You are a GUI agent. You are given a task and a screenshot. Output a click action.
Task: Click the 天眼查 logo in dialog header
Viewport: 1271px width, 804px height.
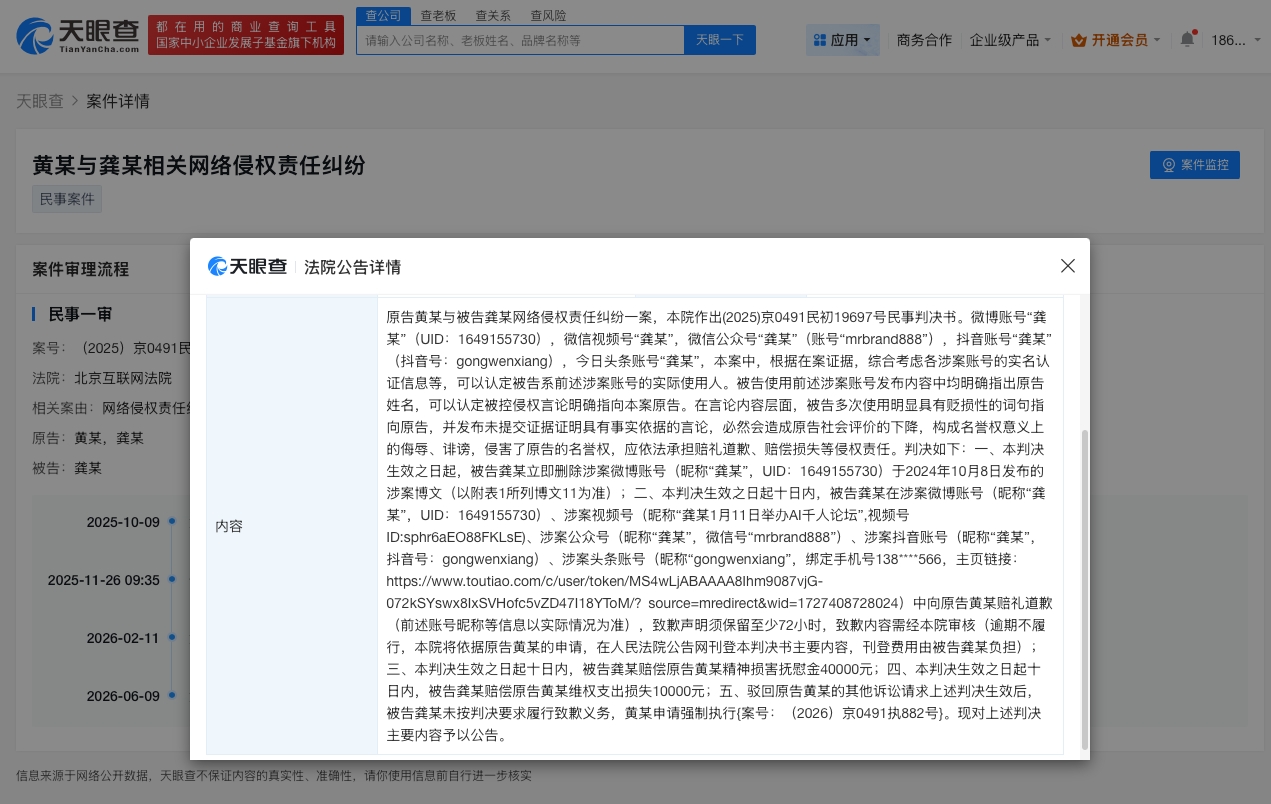click(247, 266)
